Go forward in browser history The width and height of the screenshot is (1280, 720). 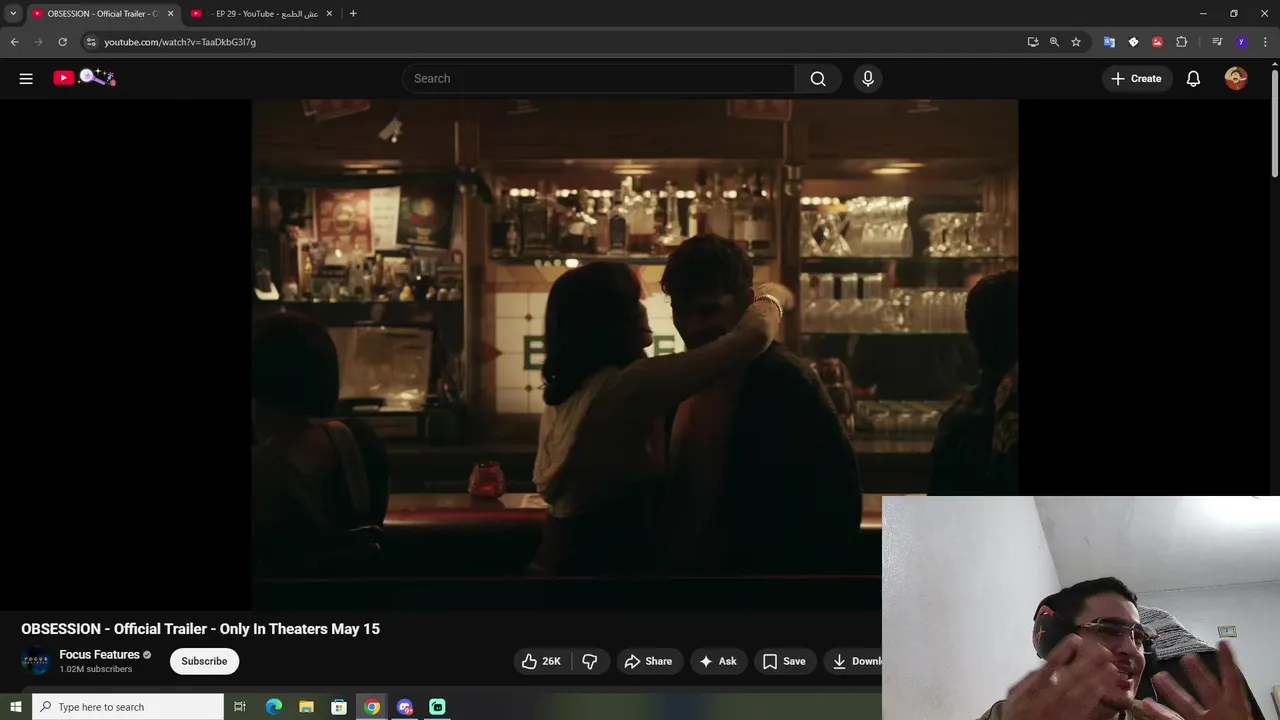[39, 42]
